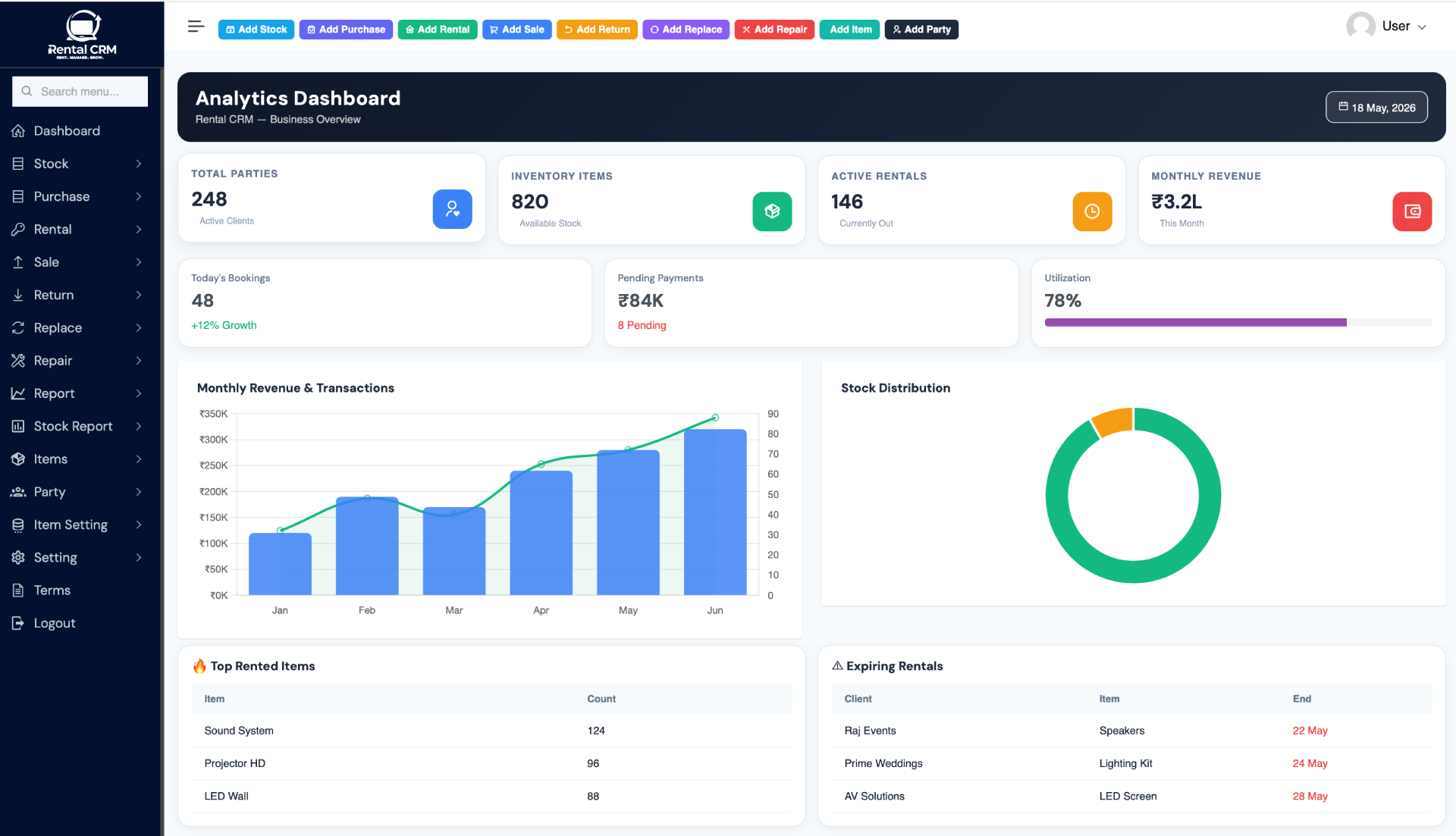Image resolution: width=1456 pixels, height=836 pixels.
Task: Click the Item Setting database icon
Action: 18,525
